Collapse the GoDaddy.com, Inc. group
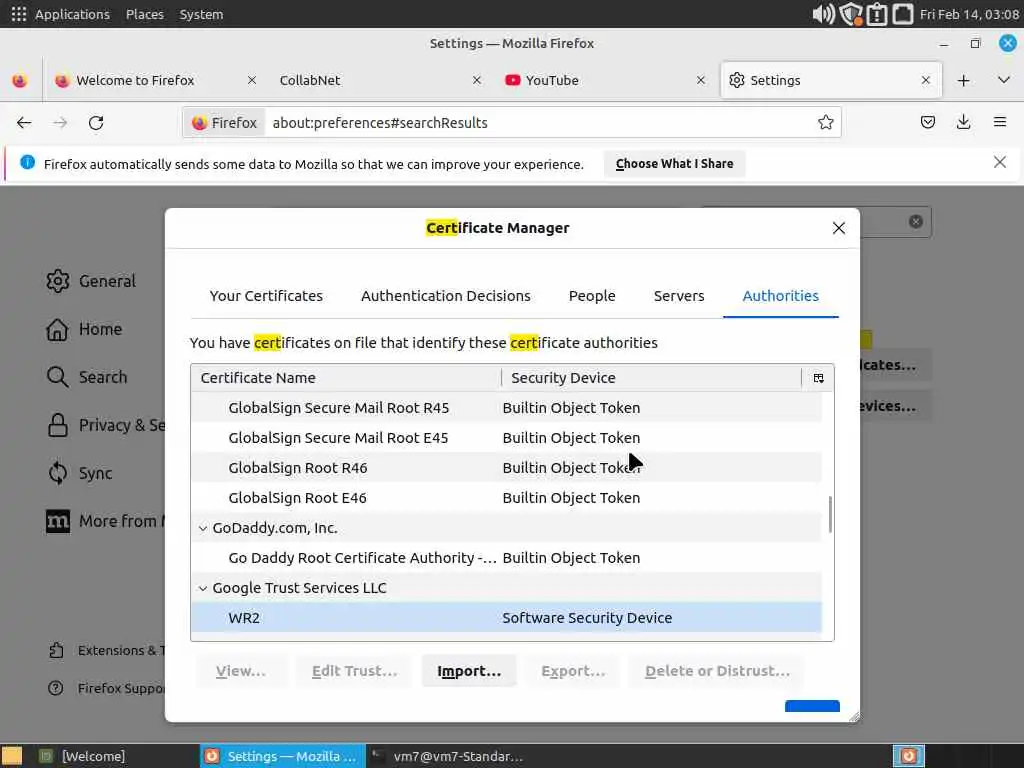The width and height of the screenshot is (1024, 768). pyautogui.click(x=203, y=528)
